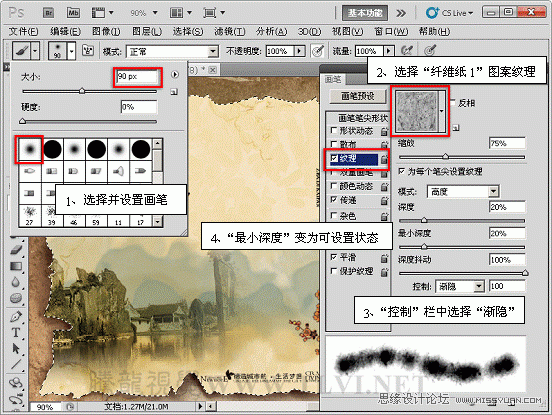The height and width of the screenshot is (415, 552).
Task: Select the brush preset labeled 17
Action: [140, 216]
